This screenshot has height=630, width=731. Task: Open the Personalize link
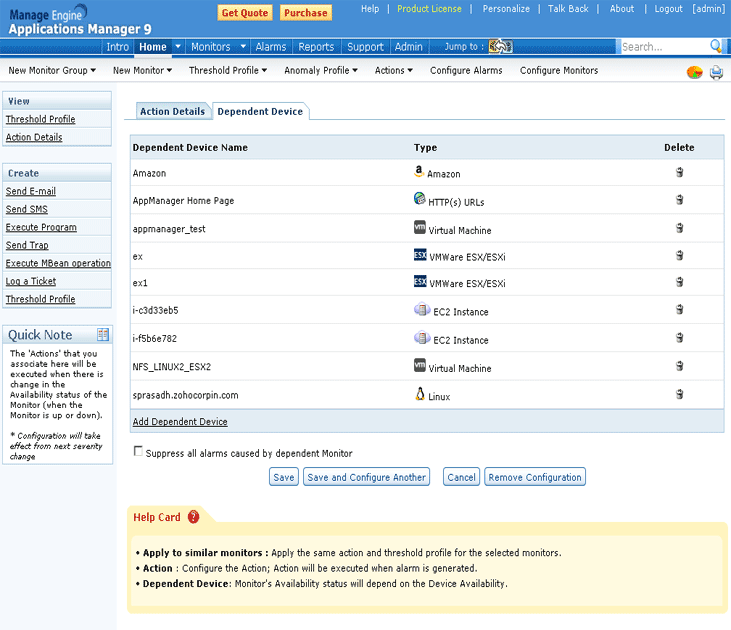click(506, 9)
